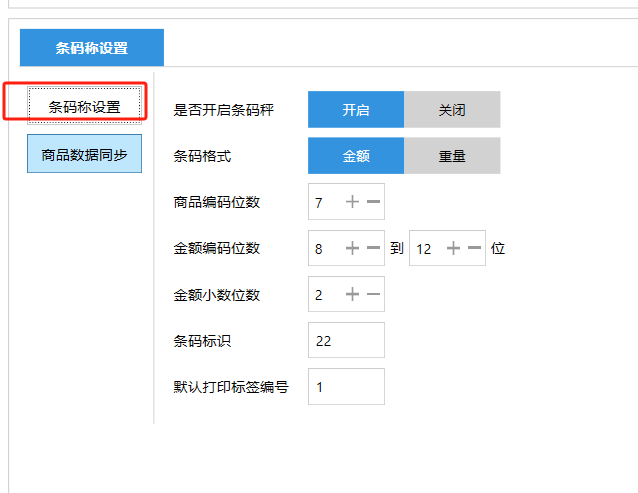Select 金额 as barcode format

coord(356,156)
